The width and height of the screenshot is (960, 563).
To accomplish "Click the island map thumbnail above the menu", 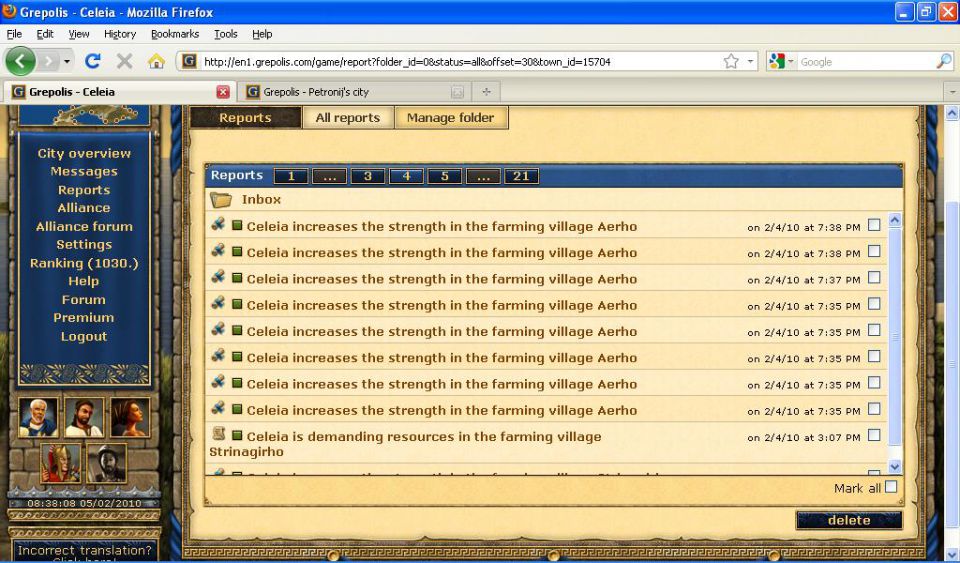I will tap(84, 115).
